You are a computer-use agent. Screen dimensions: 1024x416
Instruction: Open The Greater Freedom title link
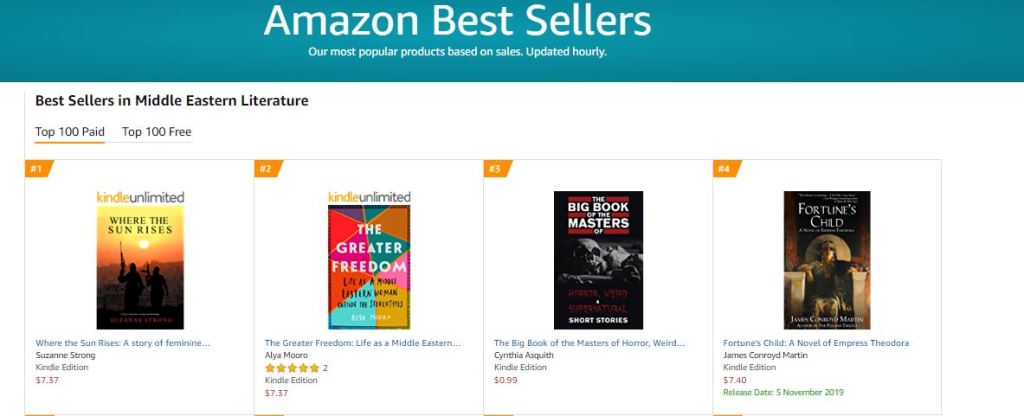click(362, 343)
